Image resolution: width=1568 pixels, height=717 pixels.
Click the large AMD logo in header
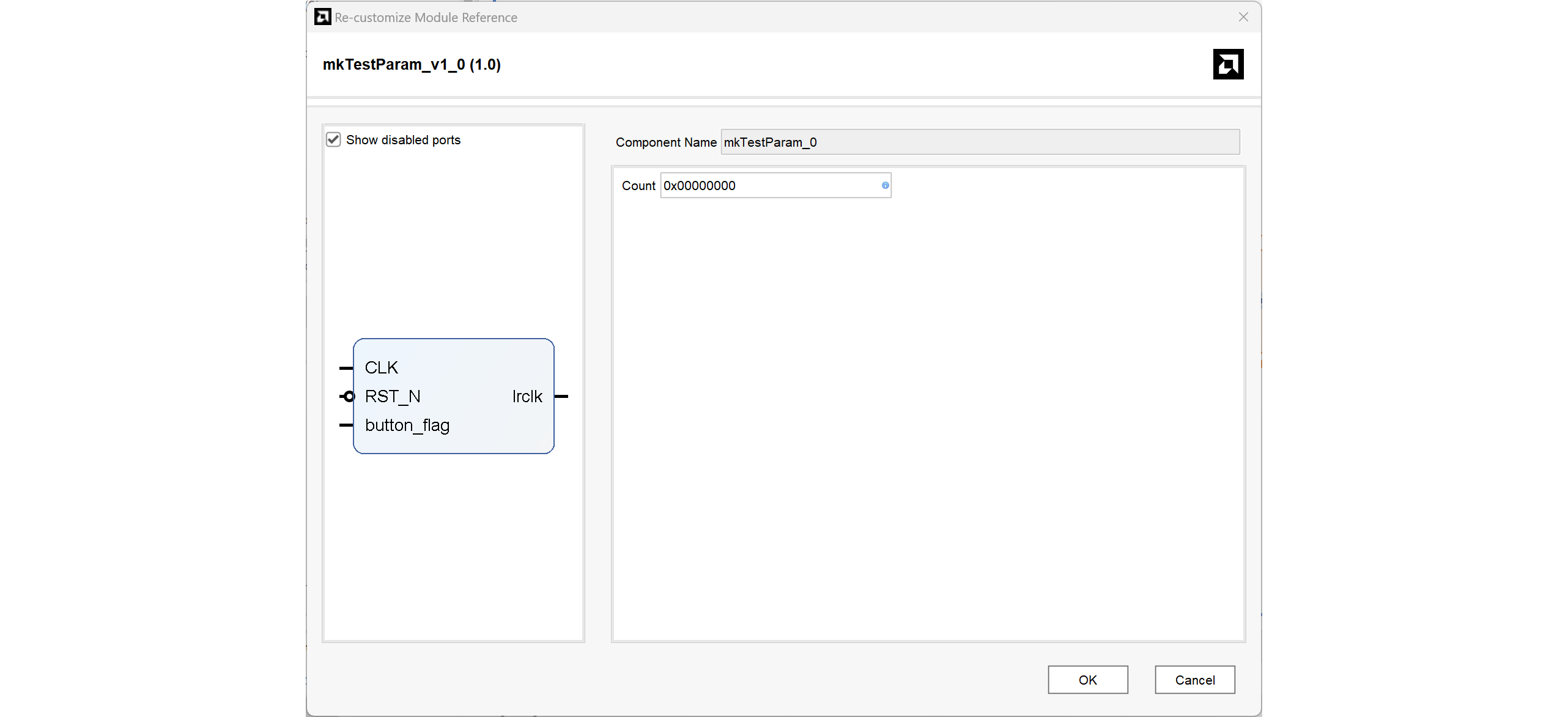[1228, 64]
